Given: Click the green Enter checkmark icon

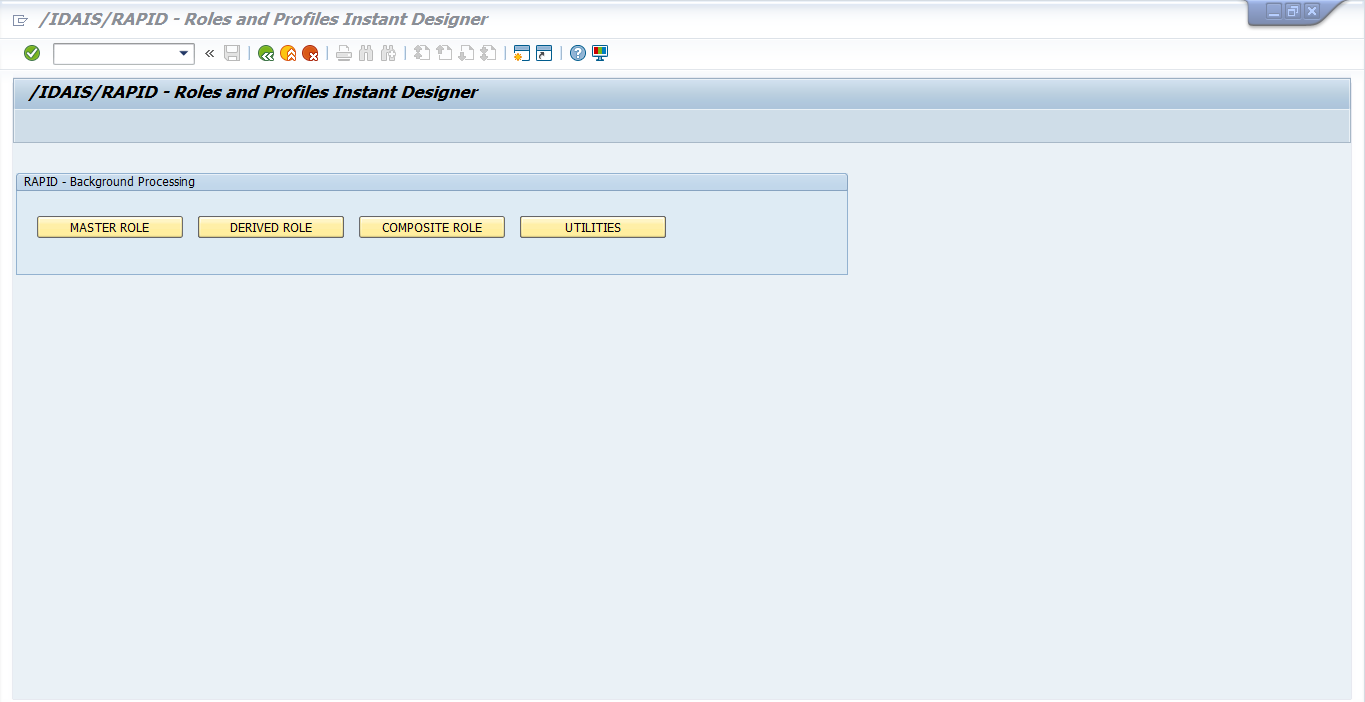Looking at the screenshot, I should (x=32, y=53).
